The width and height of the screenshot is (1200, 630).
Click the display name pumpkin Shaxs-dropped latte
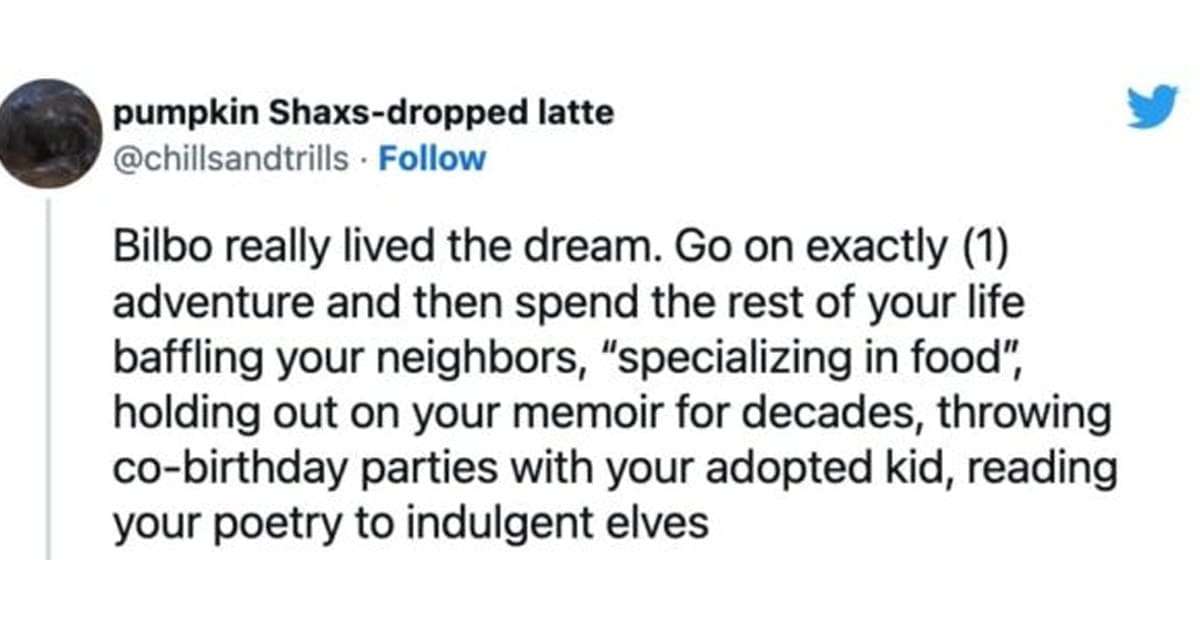(x=364, y=113)
